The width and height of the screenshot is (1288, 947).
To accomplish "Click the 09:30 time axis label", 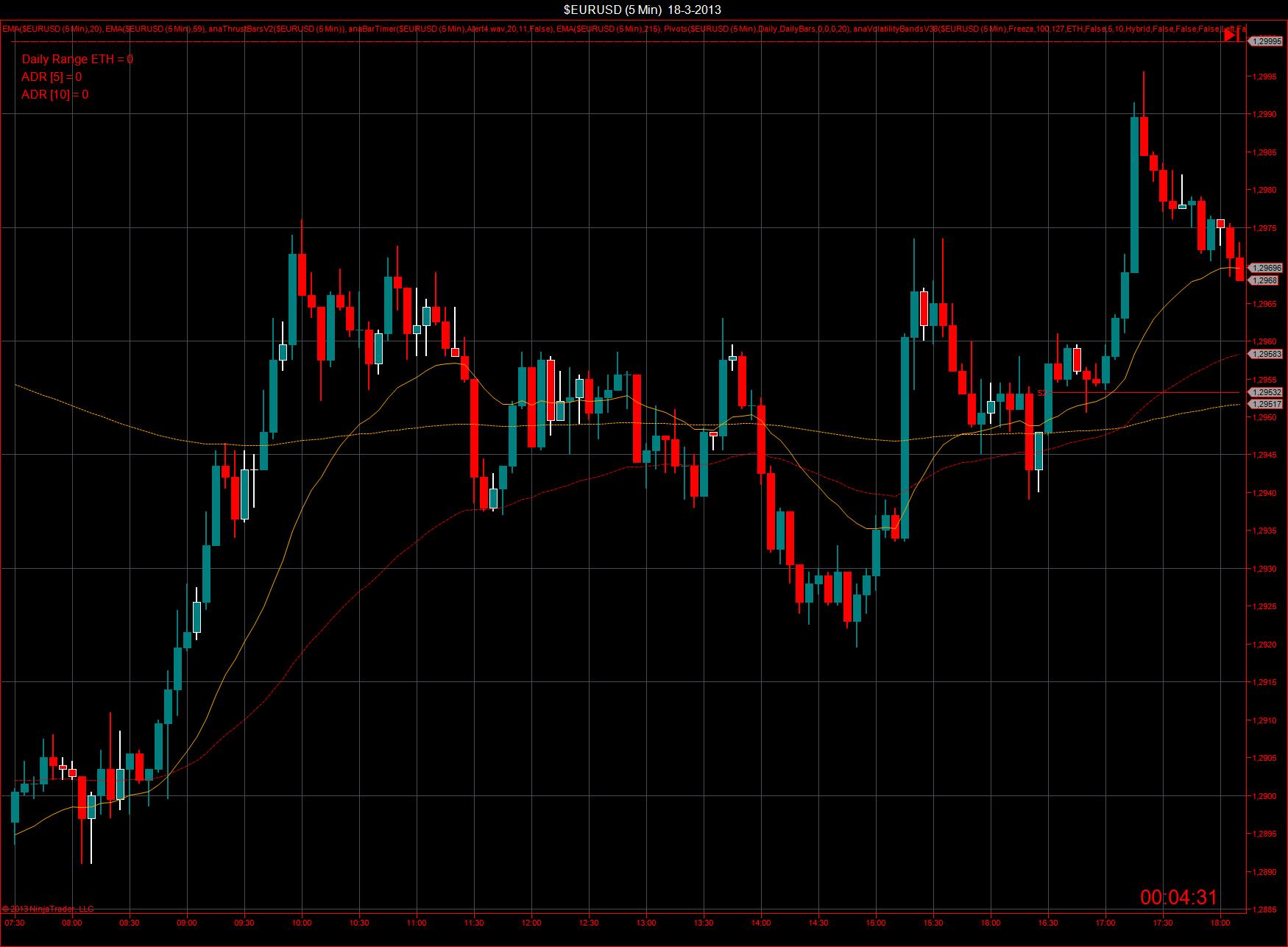I will click(244, 923).
